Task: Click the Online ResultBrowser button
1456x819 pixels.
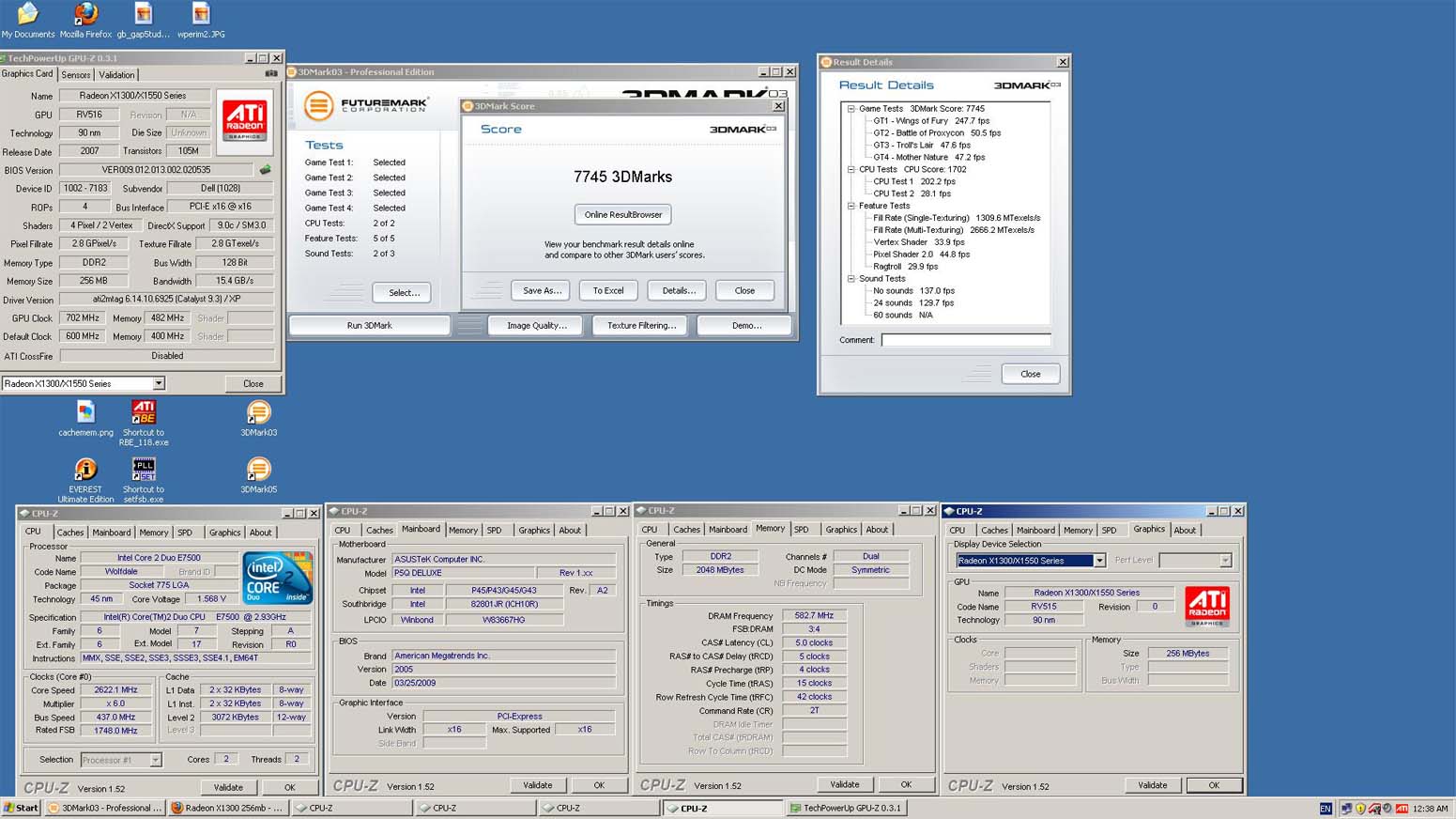Action: tap(623, 214)
